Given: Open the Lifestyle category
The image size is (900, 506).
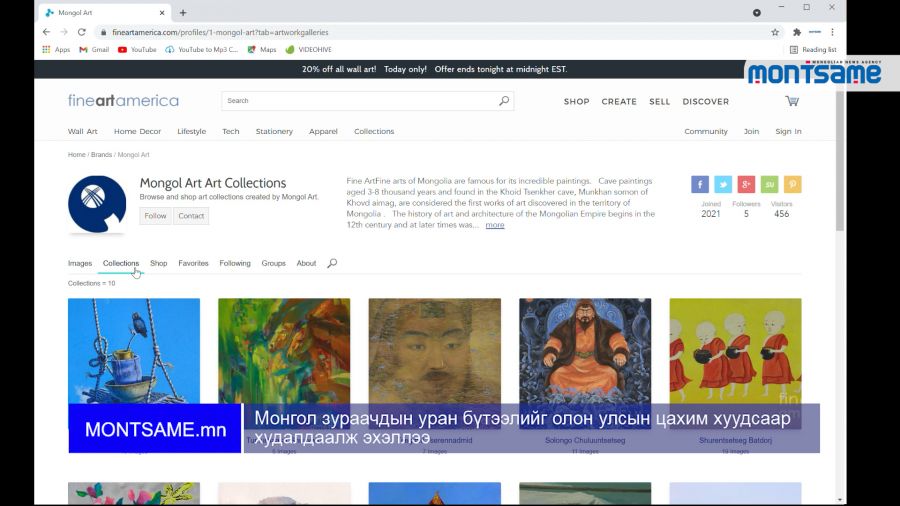Looking at the screenshot, I should click(191, 131).
